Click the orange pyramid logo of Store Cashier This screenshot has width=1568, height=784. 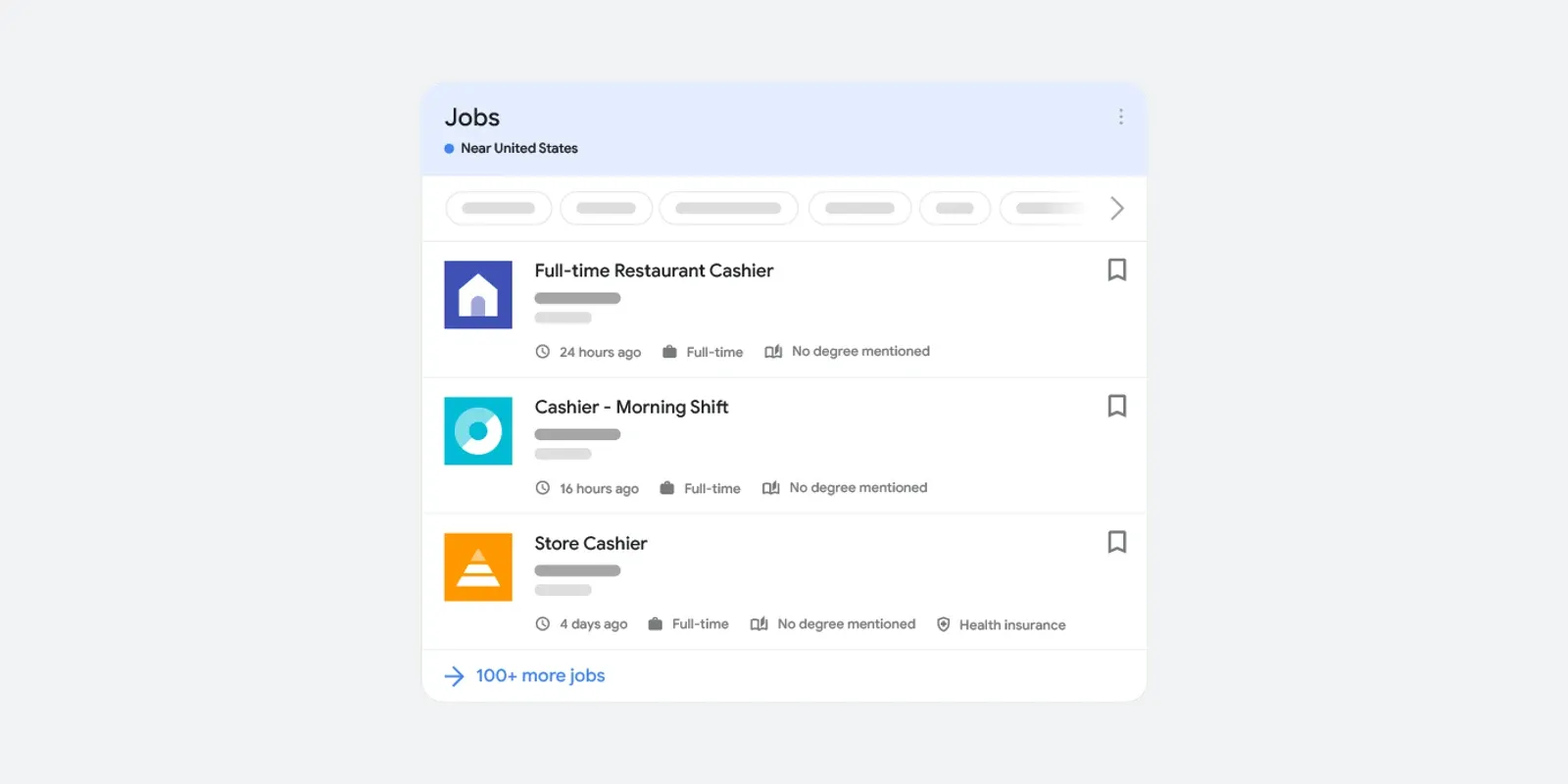coord(478,567)
